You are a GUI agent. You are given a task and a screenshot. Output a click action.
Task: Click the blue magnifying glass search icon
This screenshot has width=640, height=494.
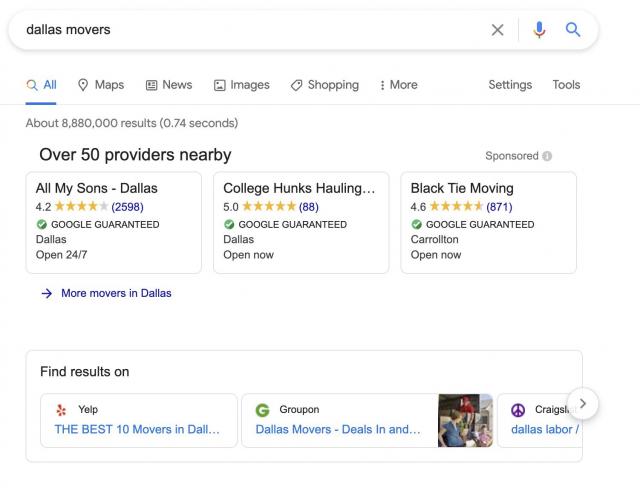(x=573, y=29)
